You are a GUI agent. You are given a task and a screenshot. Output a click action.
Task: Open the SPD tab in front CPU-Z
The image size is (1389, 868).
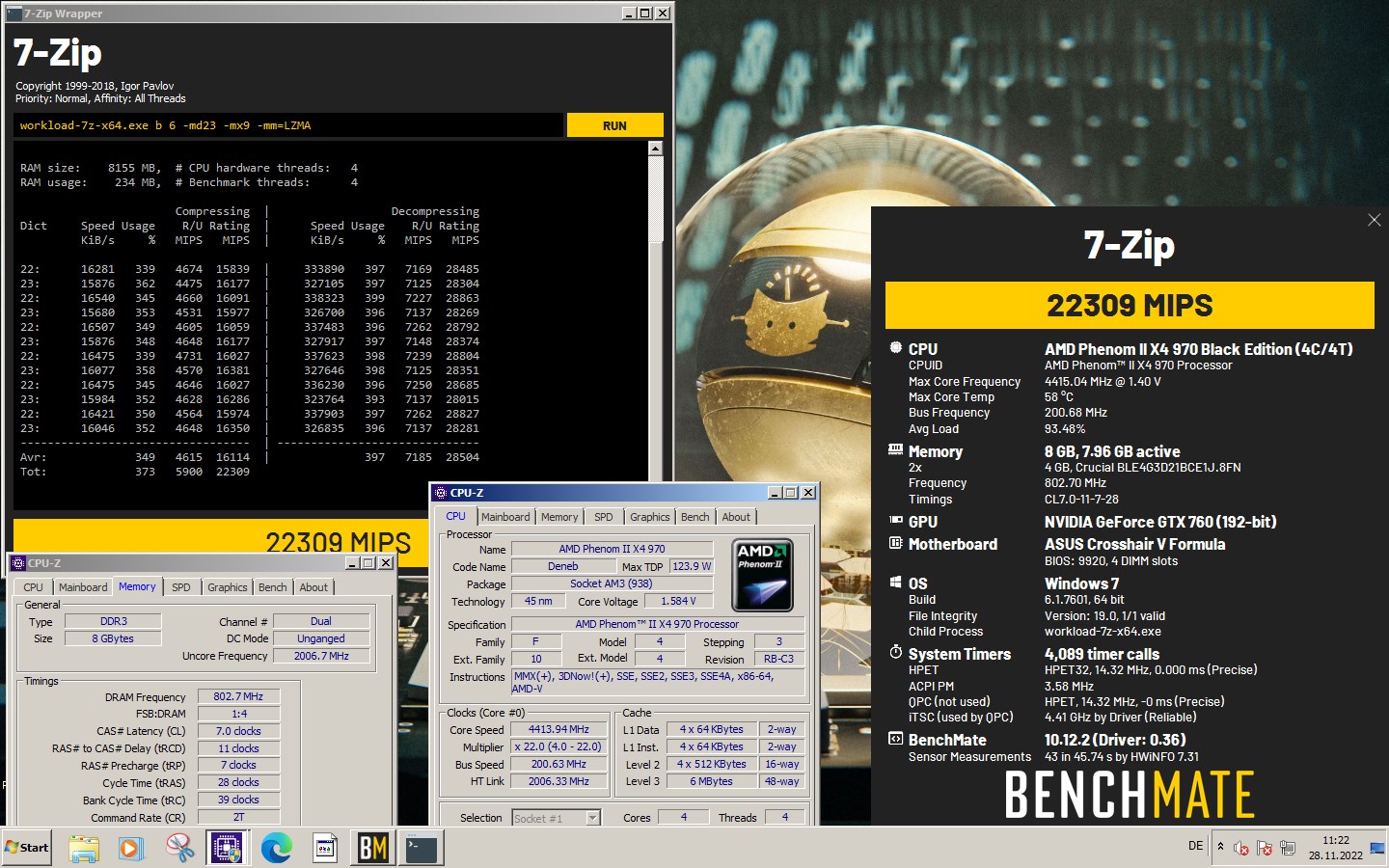(604, 517)
